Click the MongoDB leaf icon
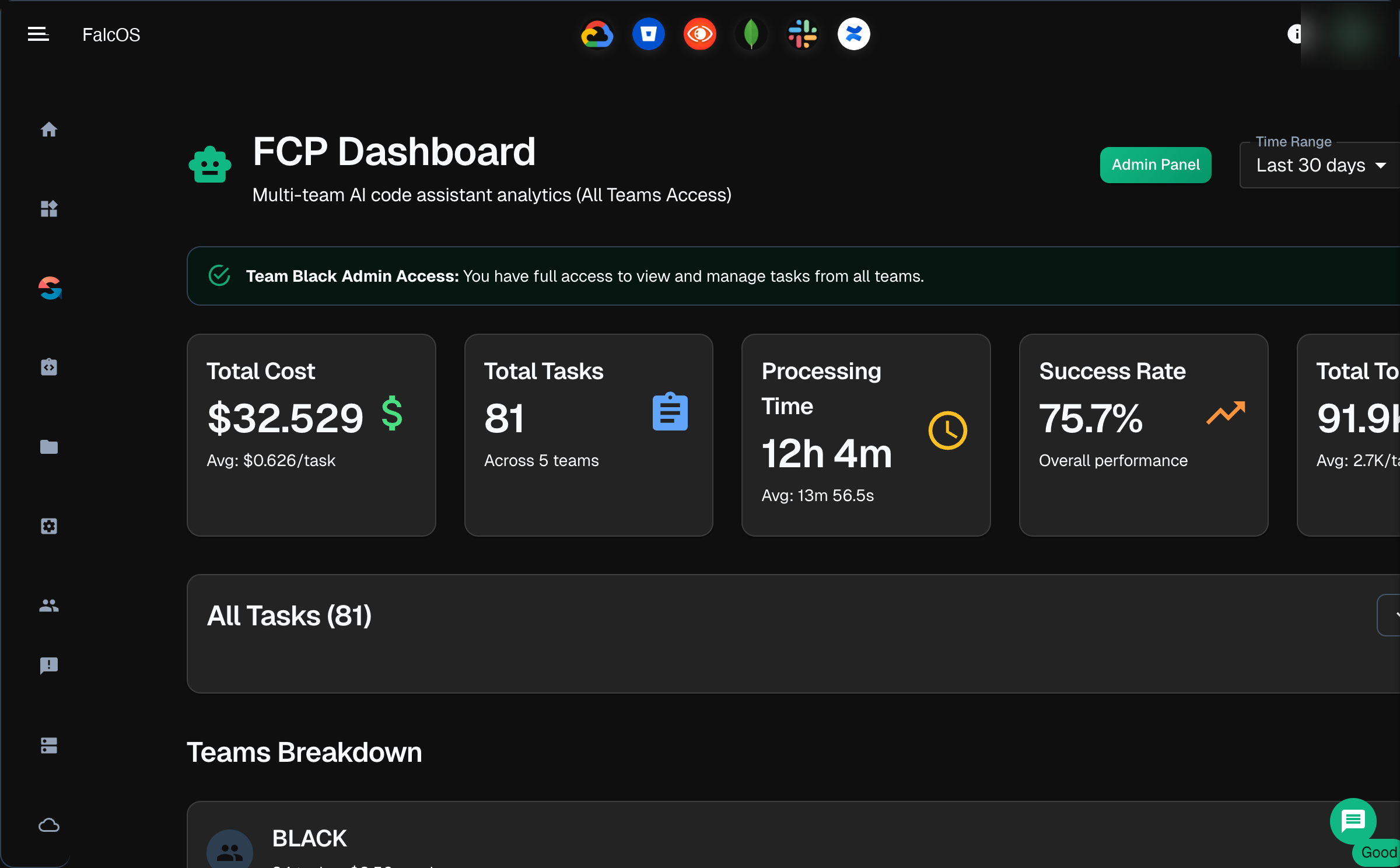Viewport: 1400px width, 868px height. [751, 34]
